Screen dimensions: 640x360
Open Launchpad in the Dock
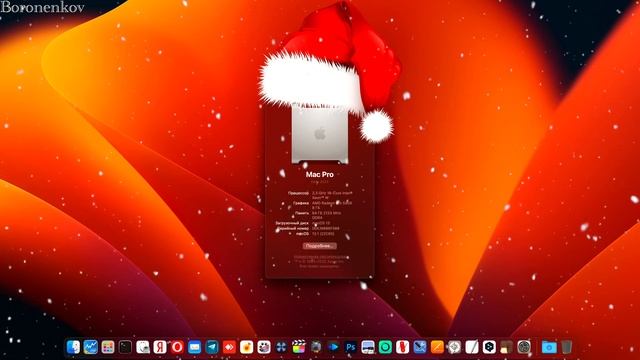108,347
